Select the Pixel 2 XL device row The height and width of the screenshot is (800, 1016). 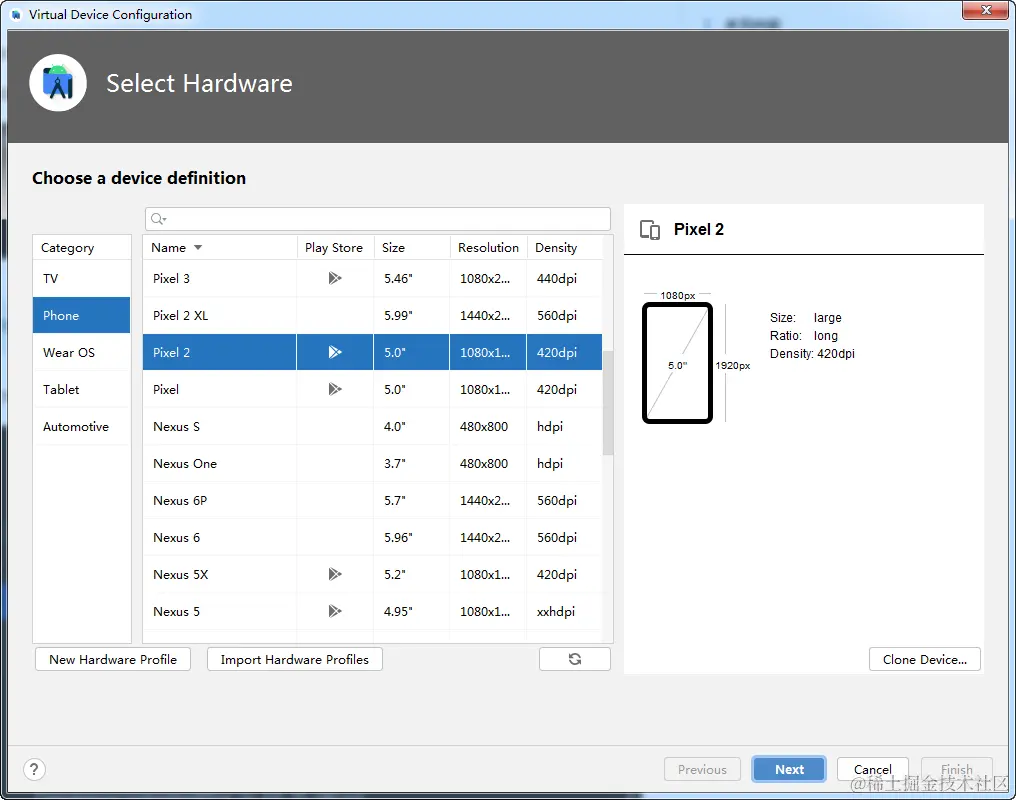pos(373,315)
